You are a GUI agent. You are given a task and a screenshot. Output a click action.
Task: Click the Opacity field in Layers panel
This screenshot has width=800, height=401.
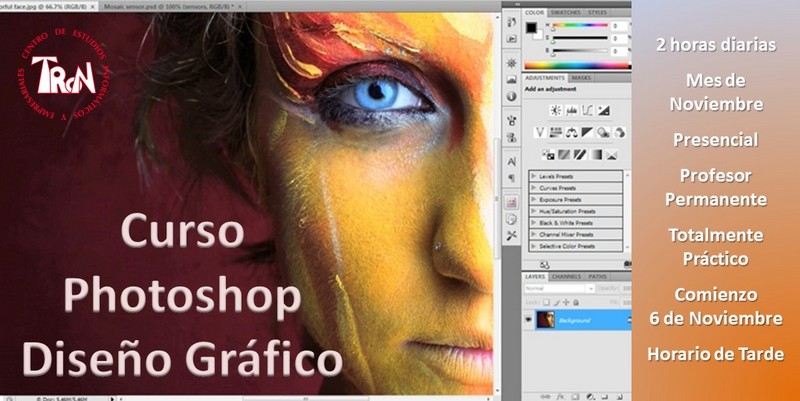(624, 288)
